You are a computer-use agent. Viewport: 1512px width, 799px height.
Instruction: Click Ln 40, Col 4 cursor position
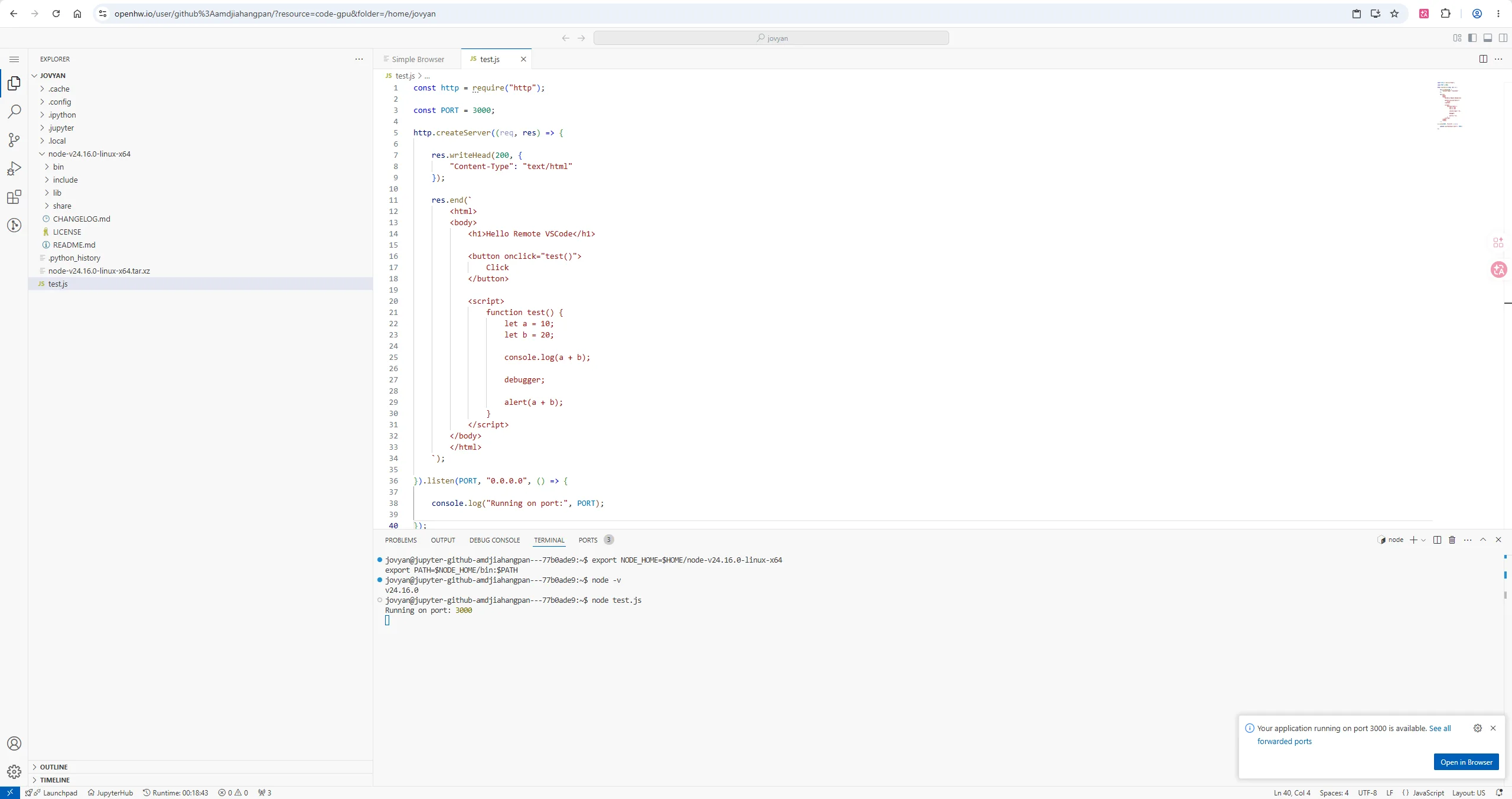click(x=1292, y=792)
